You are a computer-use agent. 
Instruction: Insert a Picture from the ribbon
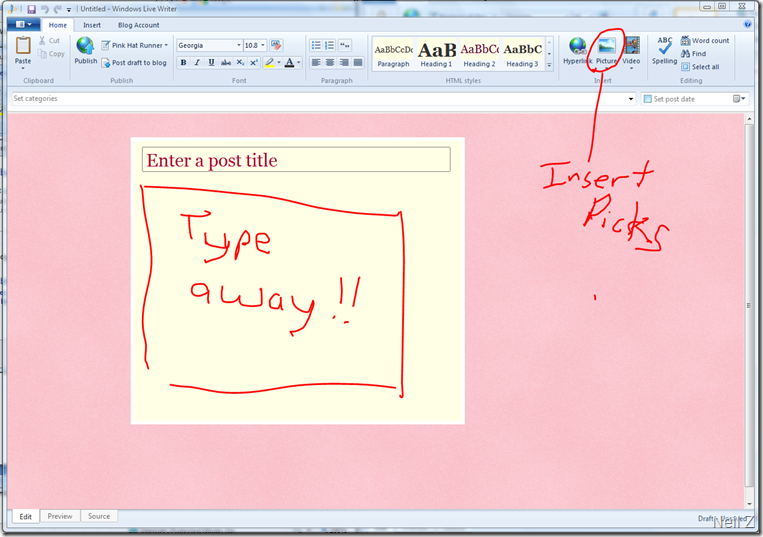pos(606,46)
